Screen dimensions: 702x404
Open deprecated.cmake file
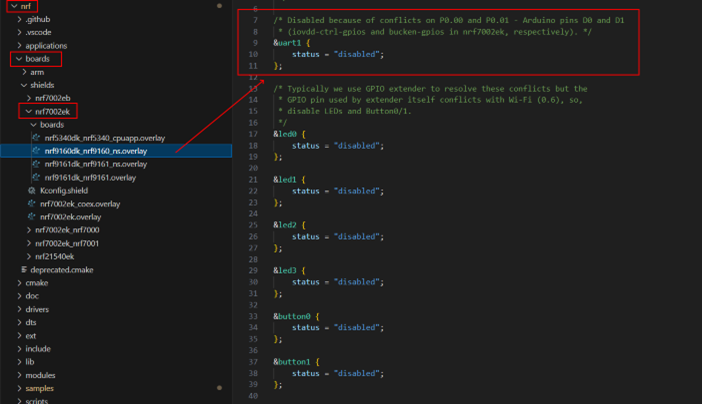coord(62,270)
